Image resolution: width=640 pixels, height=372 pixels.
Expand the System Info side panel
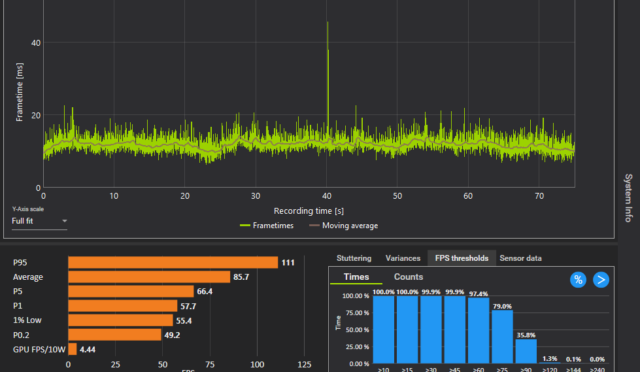(x=628, y=198)
